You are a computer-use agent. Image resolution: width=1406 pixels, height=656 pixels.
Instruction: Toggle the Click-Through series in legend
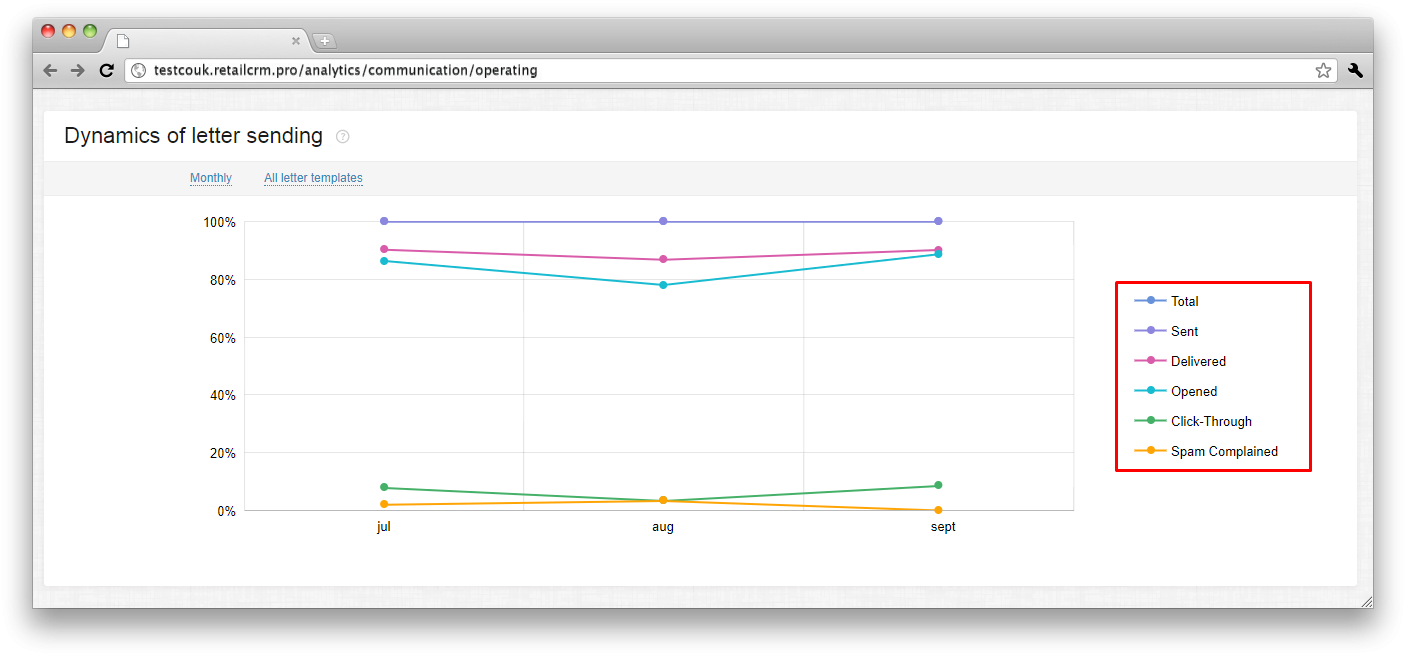(1193, 421)
